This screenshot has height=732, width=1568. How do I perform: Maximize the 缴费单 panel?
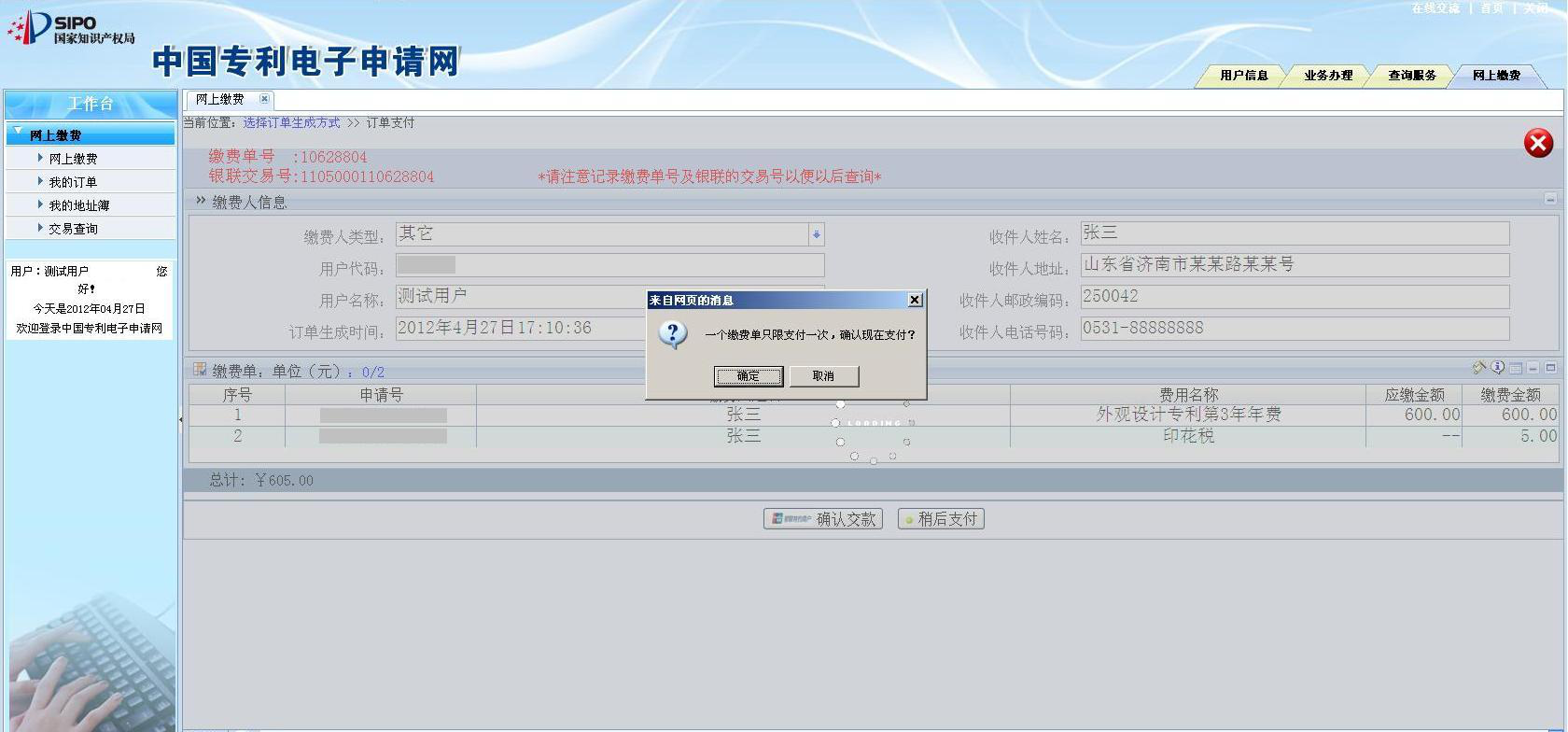[1550, 369]
